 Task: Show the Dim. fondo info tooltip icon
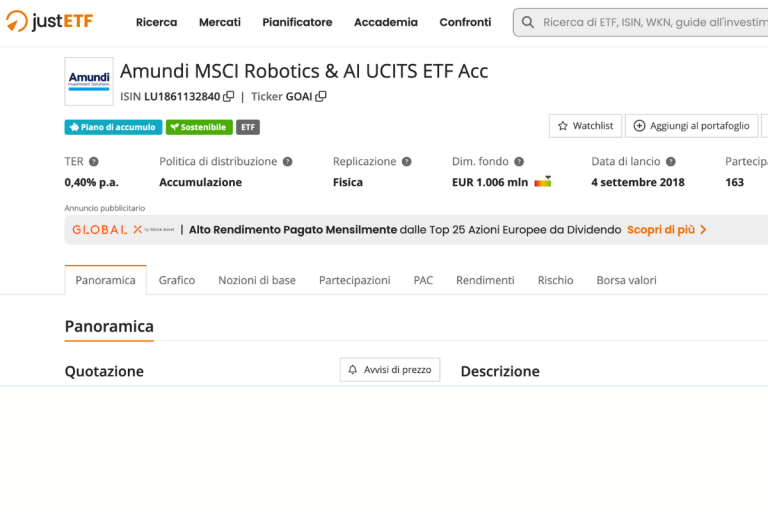[518, 161]
